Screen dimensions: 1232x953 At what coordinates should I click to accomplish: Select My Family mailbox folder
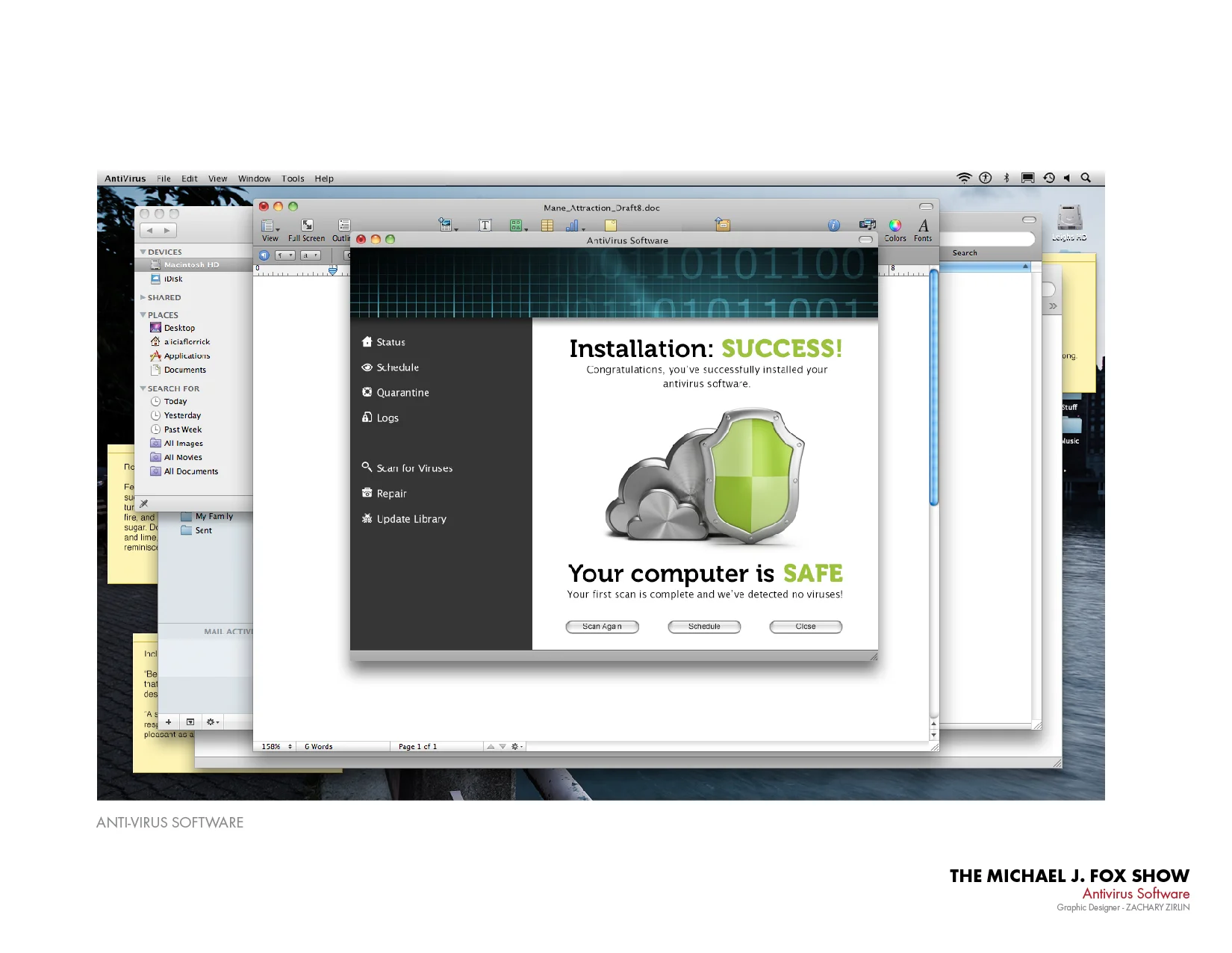click(207, 517)
